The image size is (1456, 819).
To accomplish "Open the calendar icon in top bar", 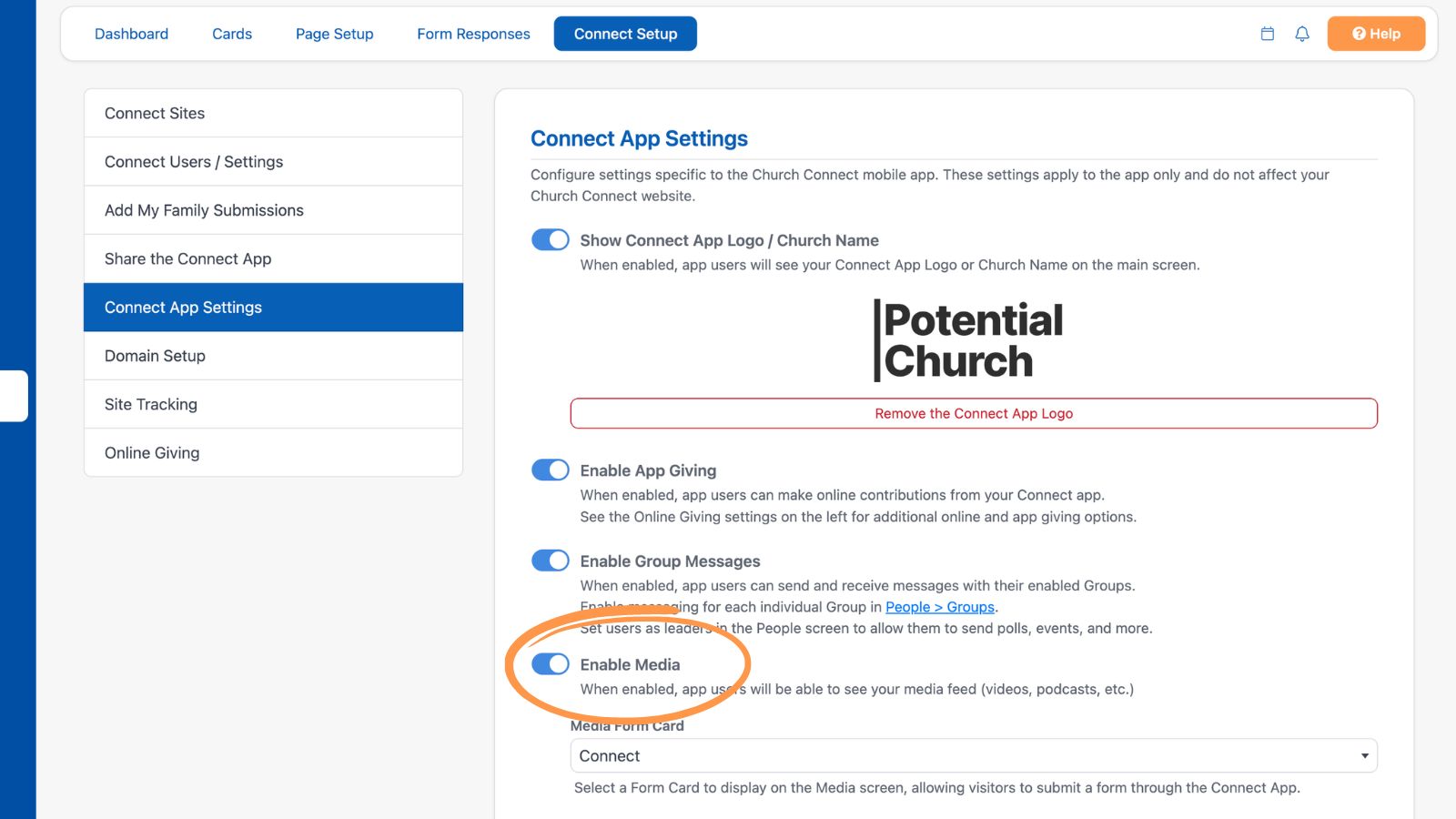I will 1267,34.
